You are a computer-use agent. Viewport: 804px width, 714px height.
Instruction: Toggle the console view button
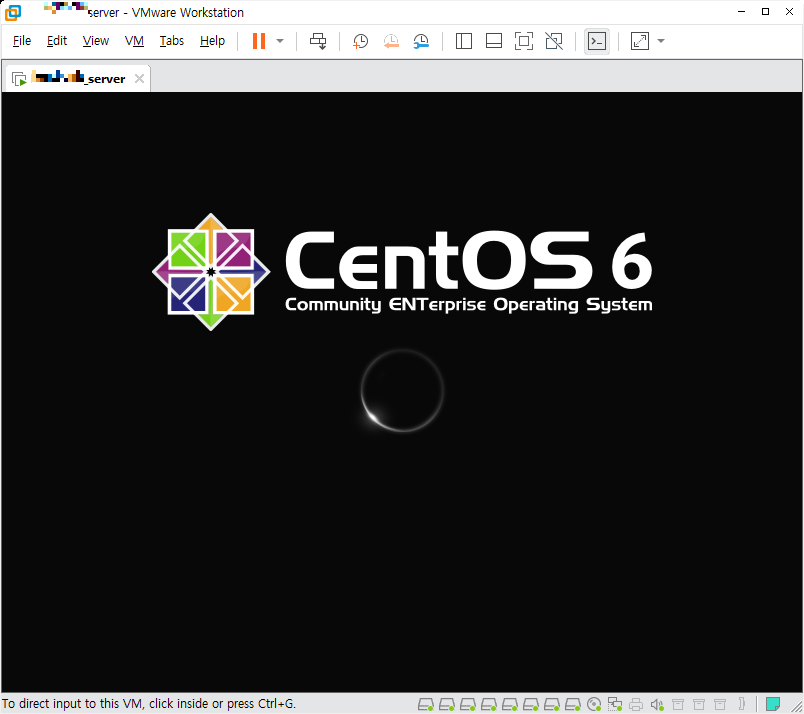[x=597, y=41]
